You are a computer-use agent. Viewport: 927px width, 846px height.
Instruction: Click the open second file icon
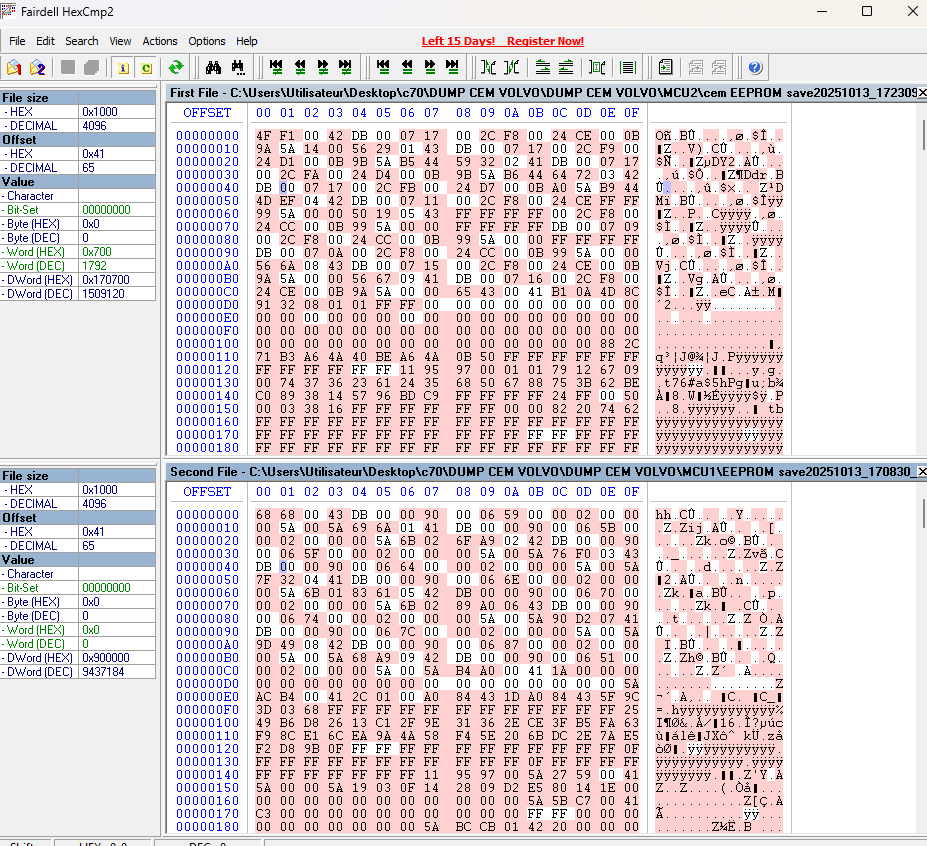pos(37,68)
